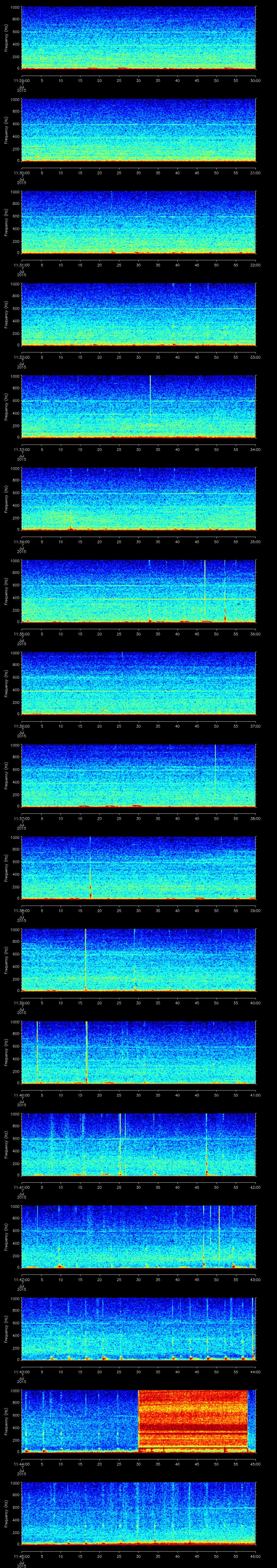Click the 11:41:00 start time label
This screenshot has height=1568, width=277.
coord(21,1187)
